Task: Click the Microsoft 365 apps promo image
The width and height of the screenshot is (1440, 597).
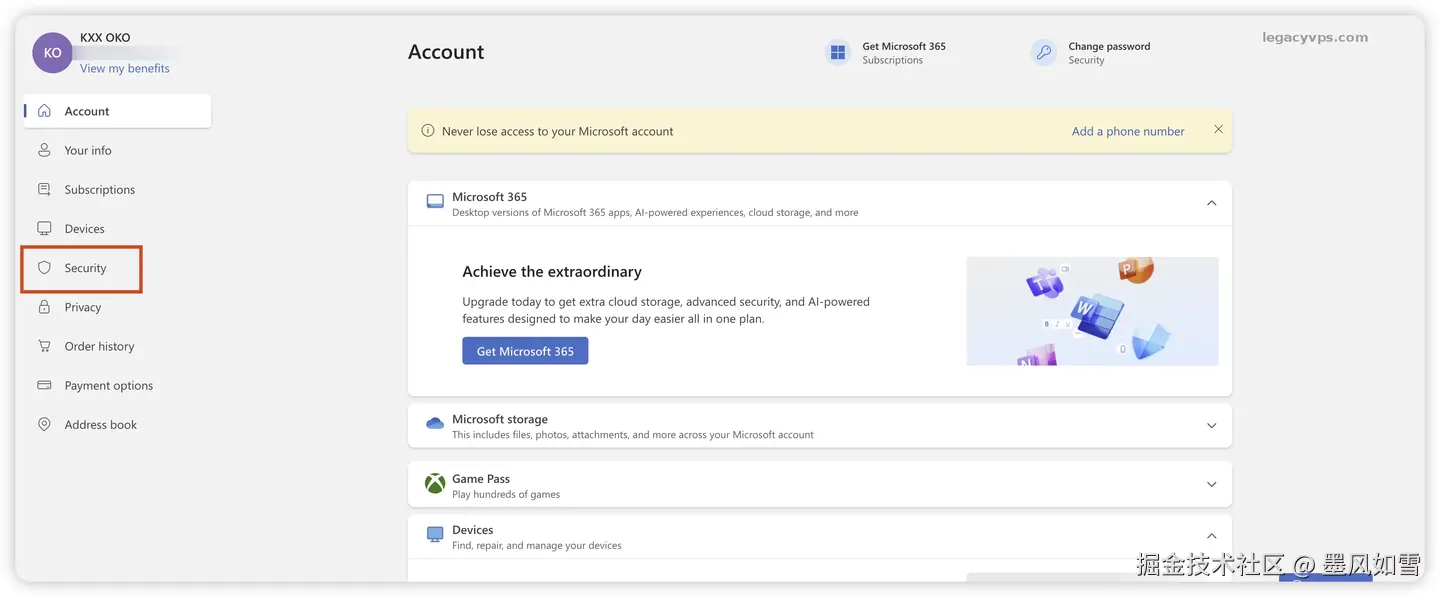Action: tap(1092, 311)
